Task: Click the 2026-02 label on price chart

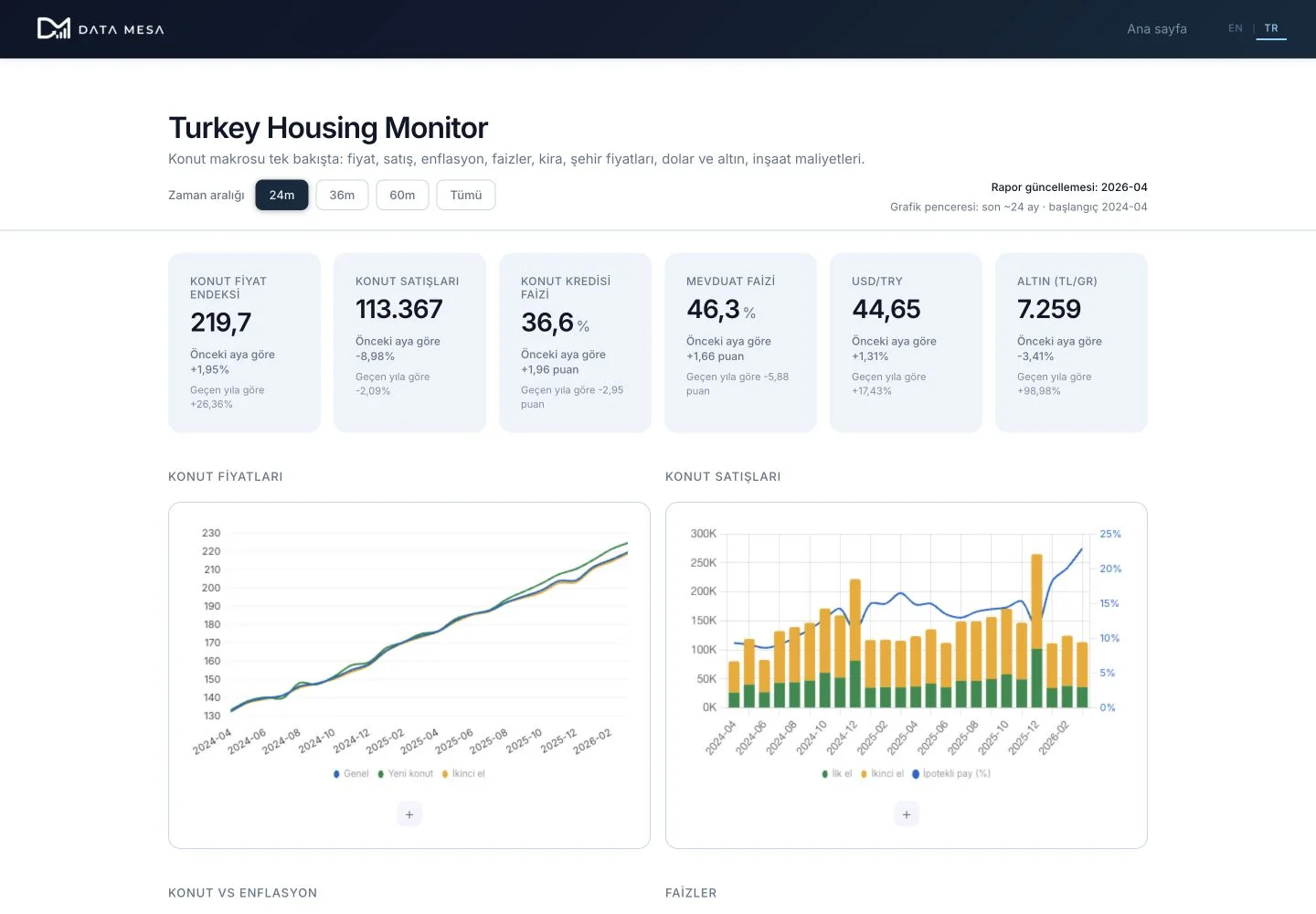Action: point(593,741)
